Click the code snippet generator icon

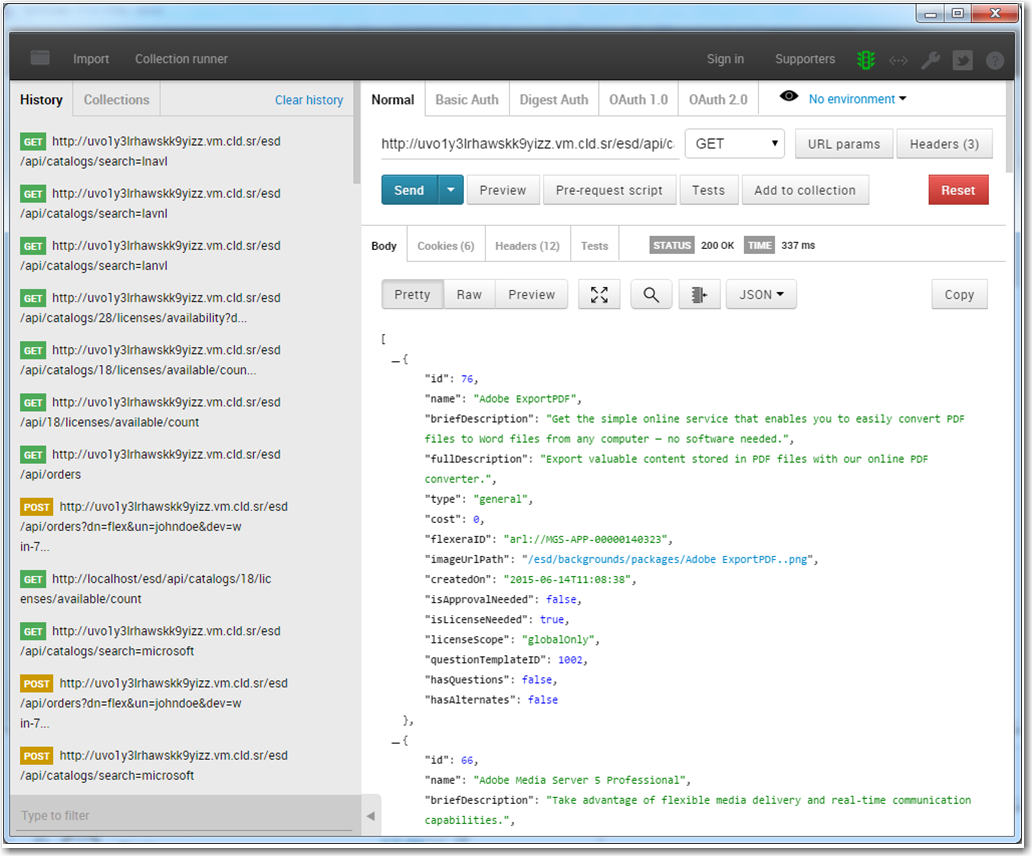[x=897, y=59]
